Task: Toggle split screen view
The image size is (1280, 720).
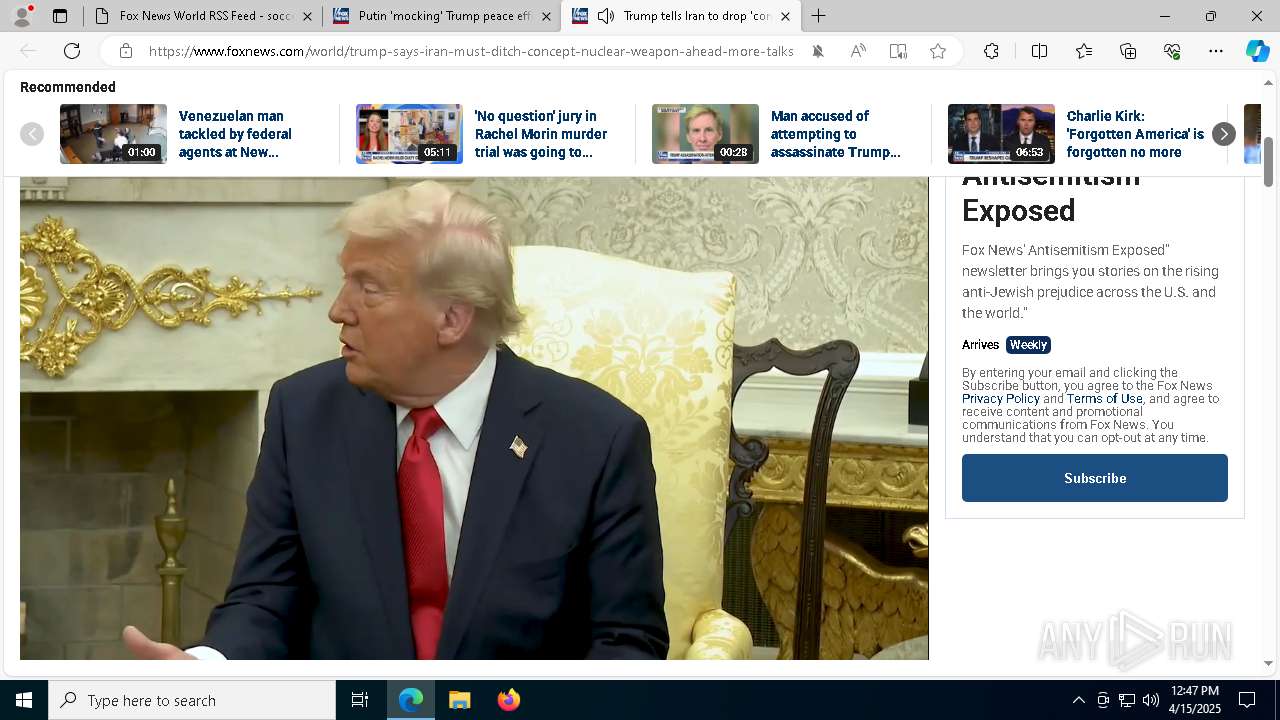Action: tap(1039, 51)
